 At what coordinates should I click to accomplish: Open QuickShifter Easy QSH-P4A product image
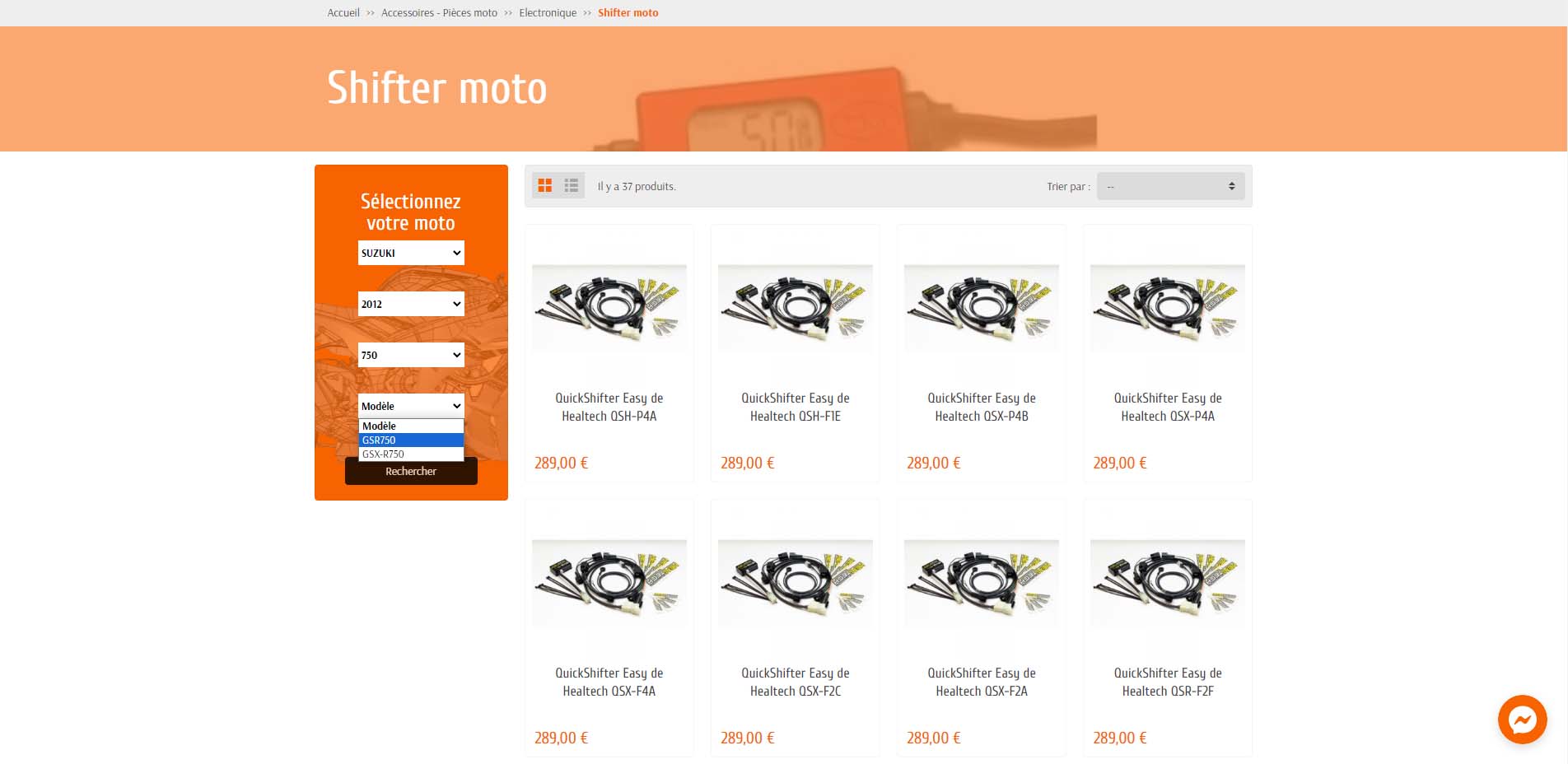pos(609,307)
